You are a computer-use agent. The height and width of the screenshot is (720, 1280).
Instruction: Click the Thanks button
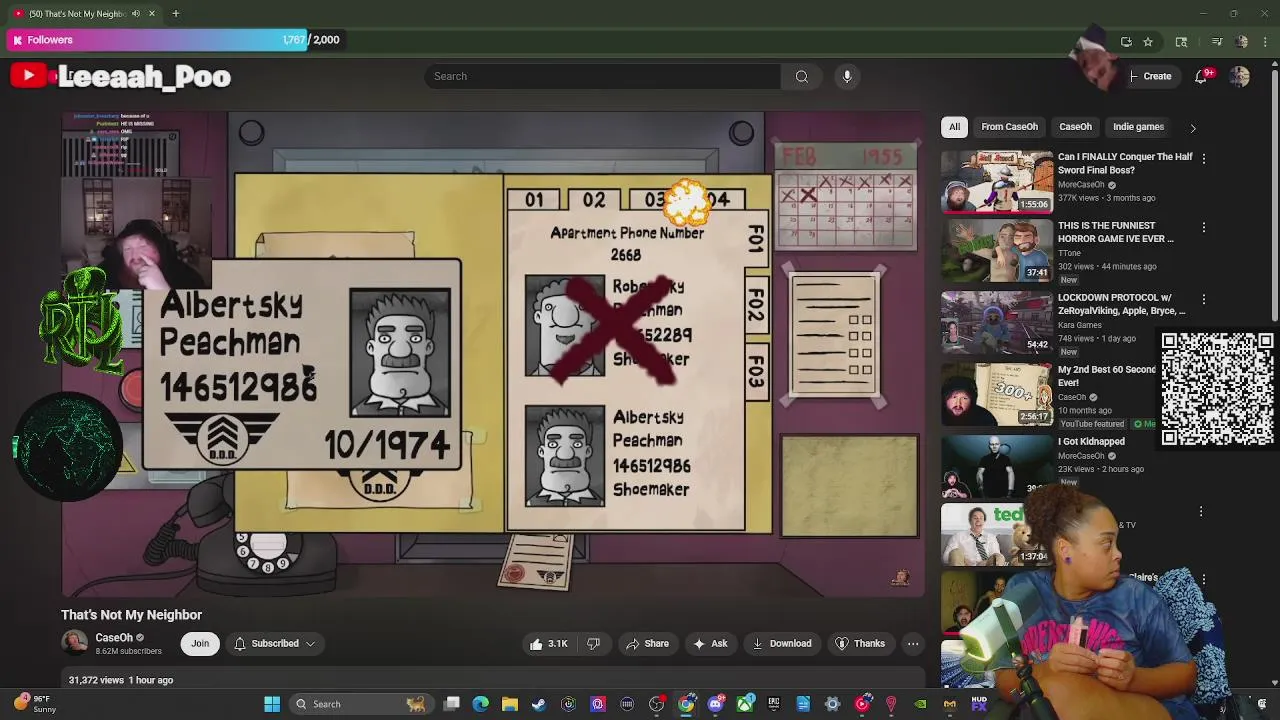click(860, 644)
